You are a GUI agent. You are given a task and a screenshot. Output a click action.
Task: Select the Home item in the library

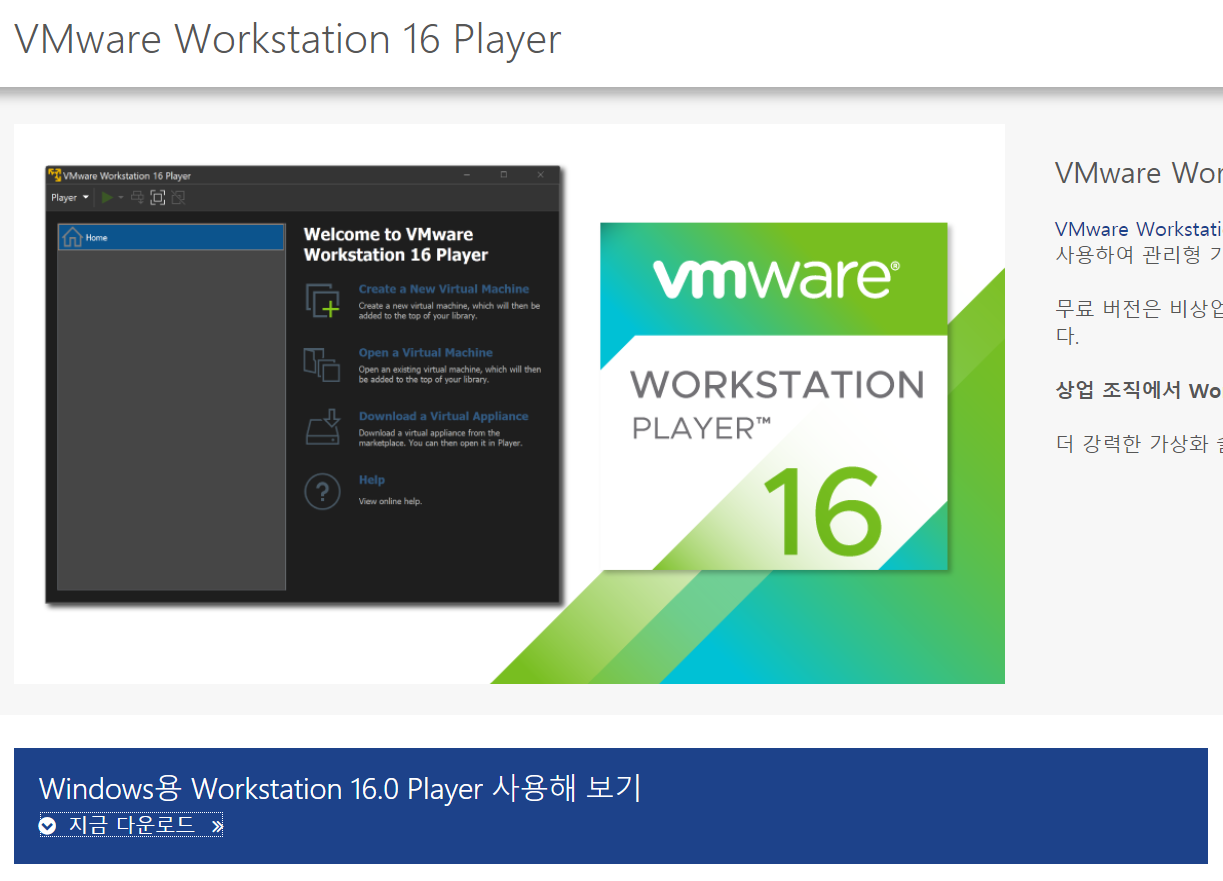click(x=171, y=238)
